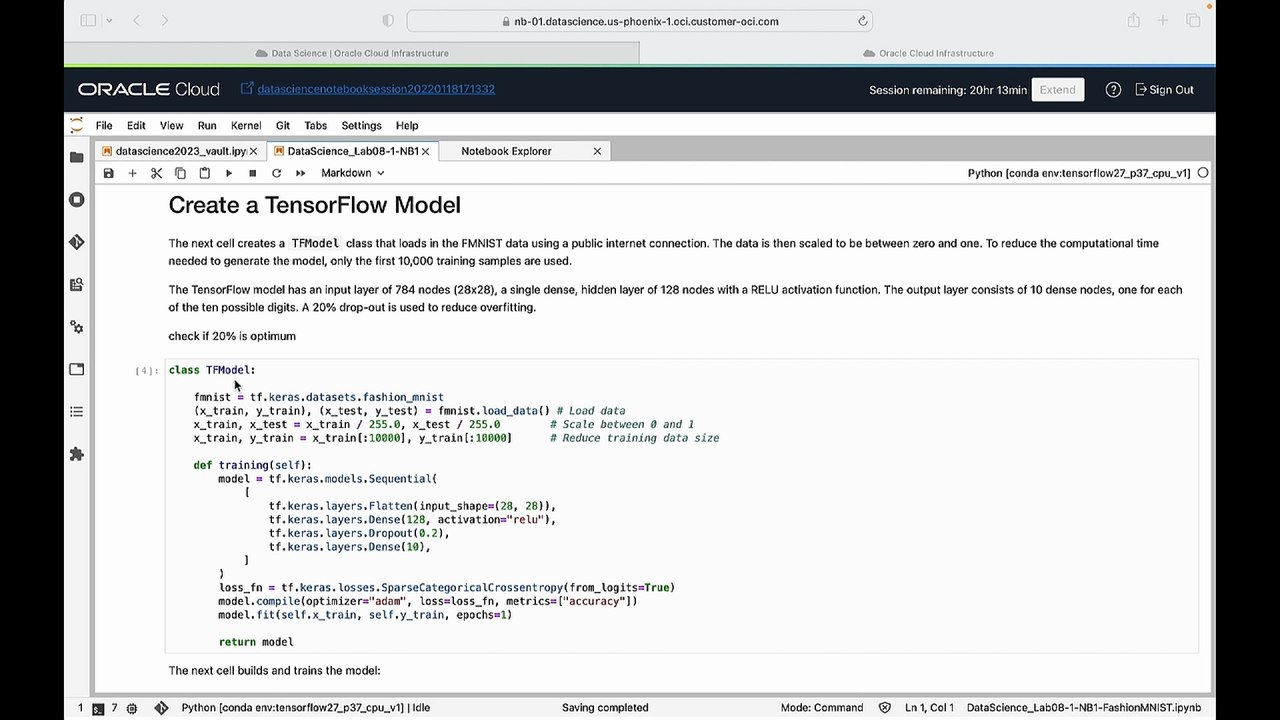Close the datascience2023_vault tab
Viewport: 1280px width, 720px height.
click(253, 151)
